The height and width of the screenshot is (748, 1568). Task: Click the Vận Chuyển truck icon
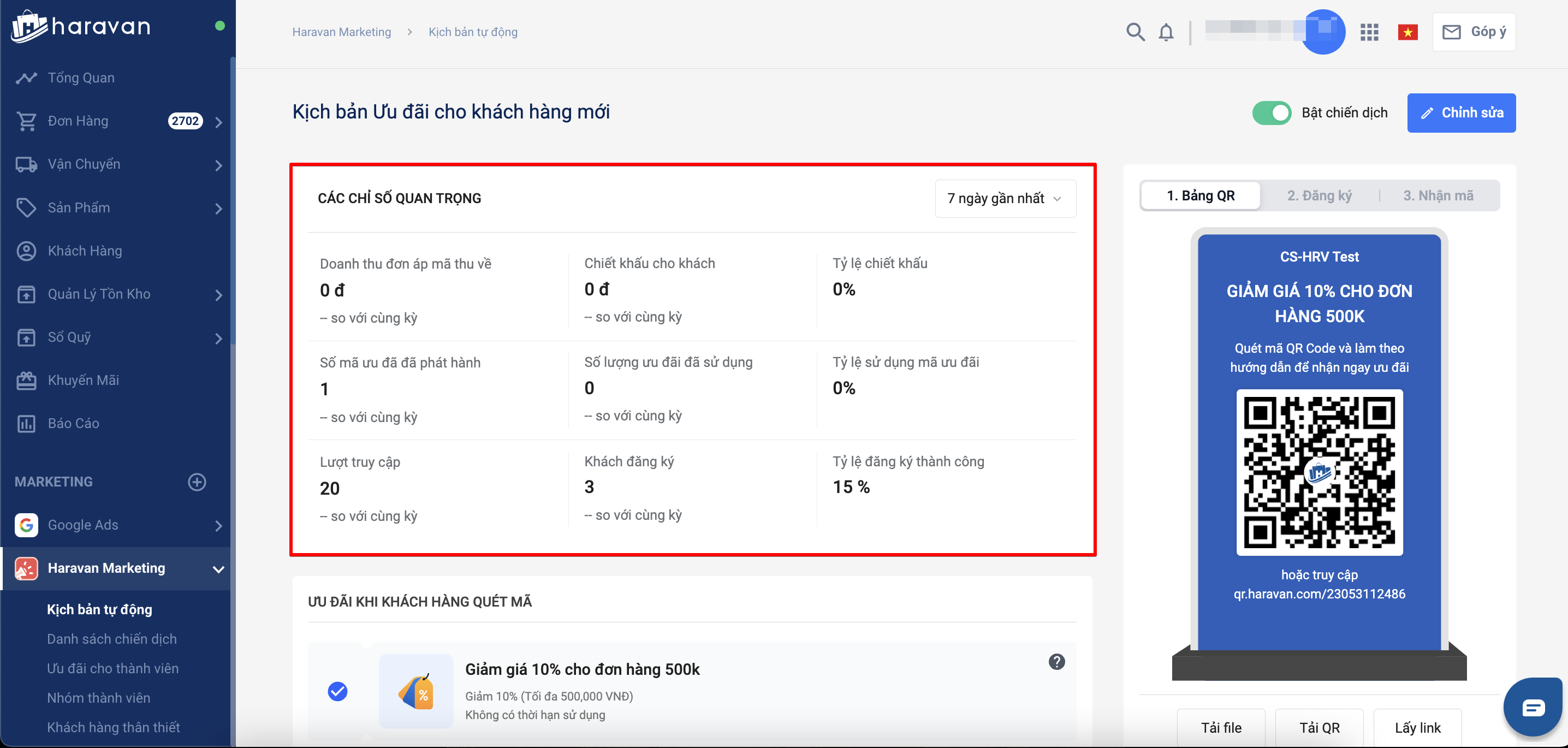point(26,164)
